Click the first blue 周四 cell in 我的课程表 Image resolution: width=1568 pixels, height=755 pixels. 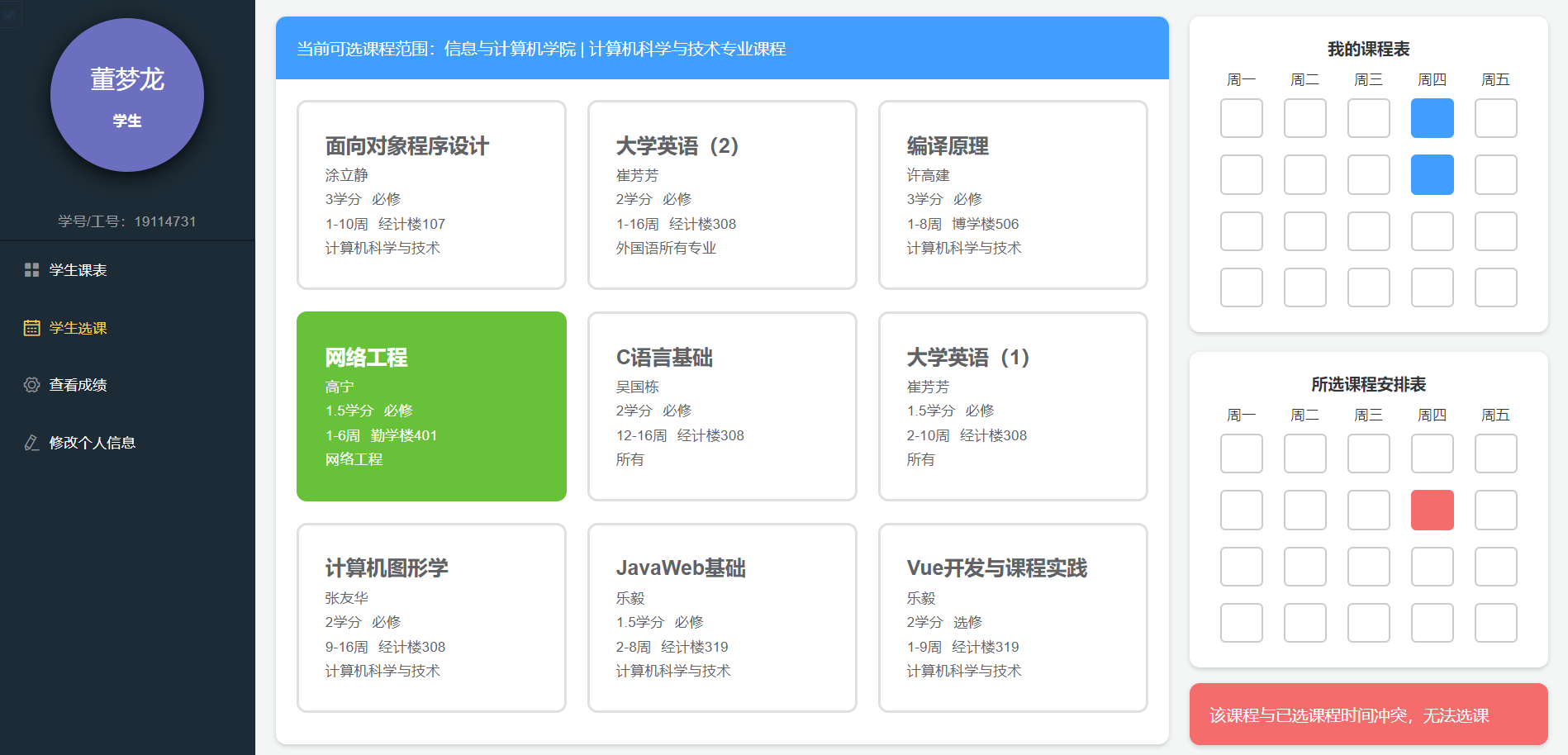pyautogui.click(x=1433, y=118)
